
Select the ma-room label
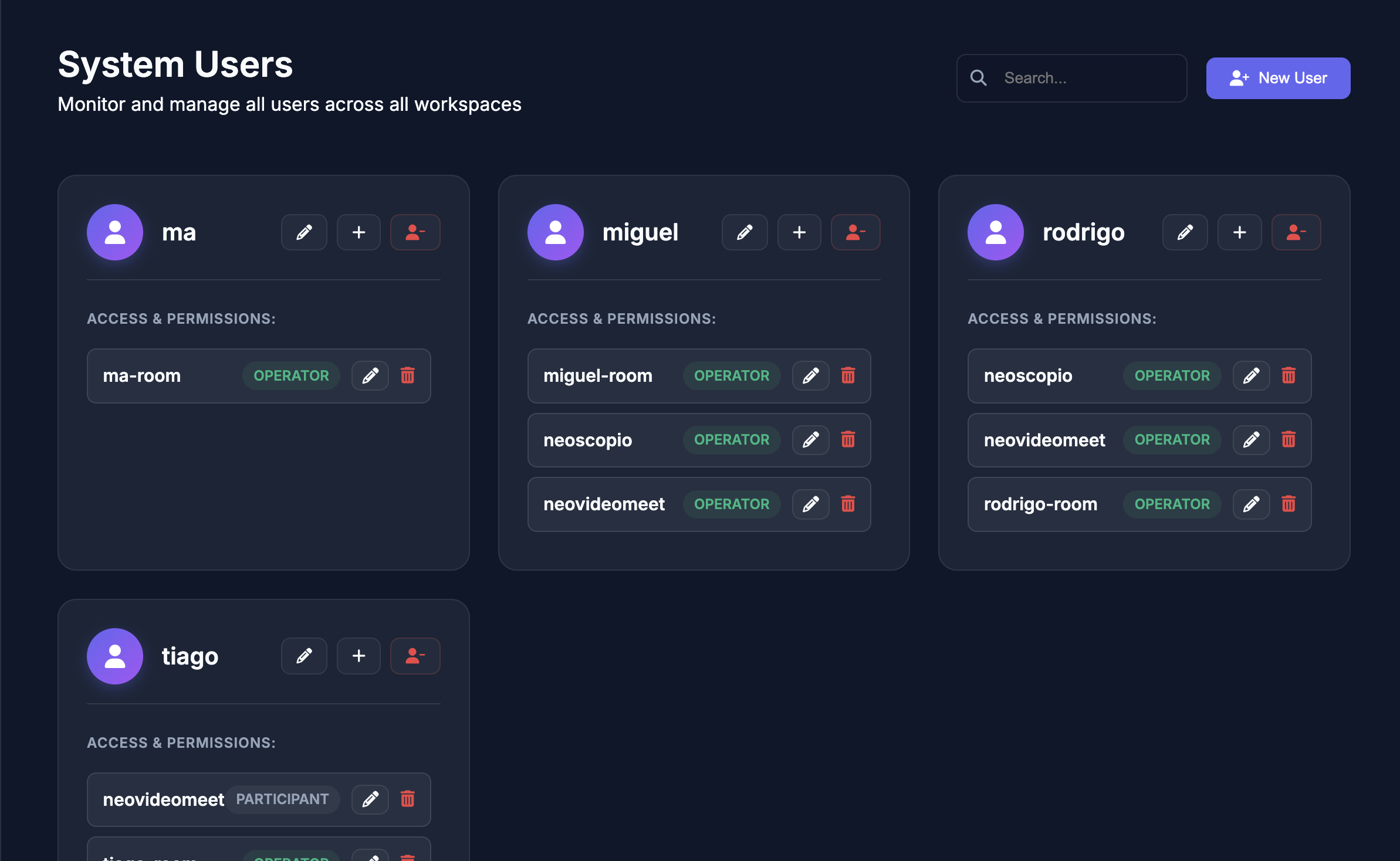(142, 375)
